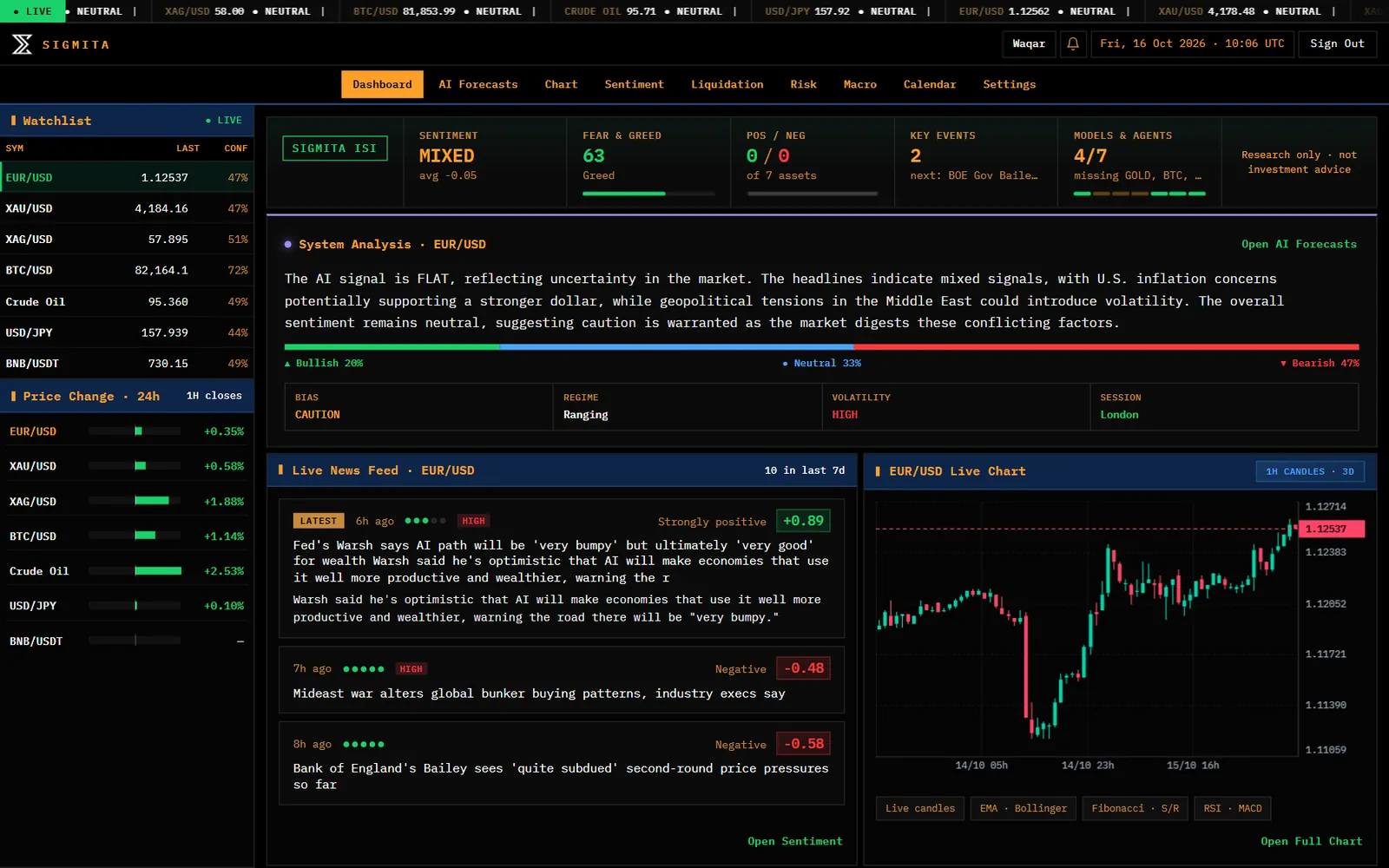Click the Fear & Greed progress bar
This screenshot has height=868, width=1389.
point(648,194)
